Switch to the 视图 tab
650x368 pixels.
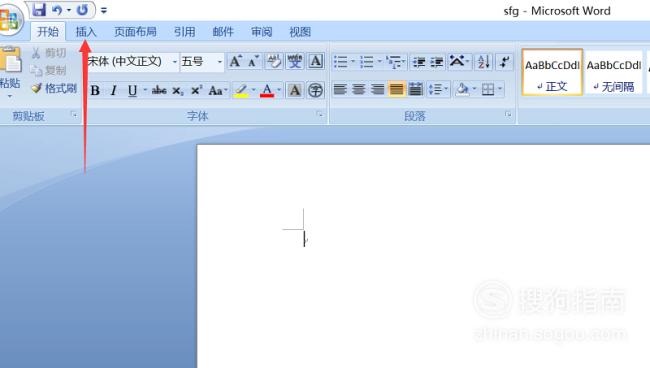(x=300, y=31)
